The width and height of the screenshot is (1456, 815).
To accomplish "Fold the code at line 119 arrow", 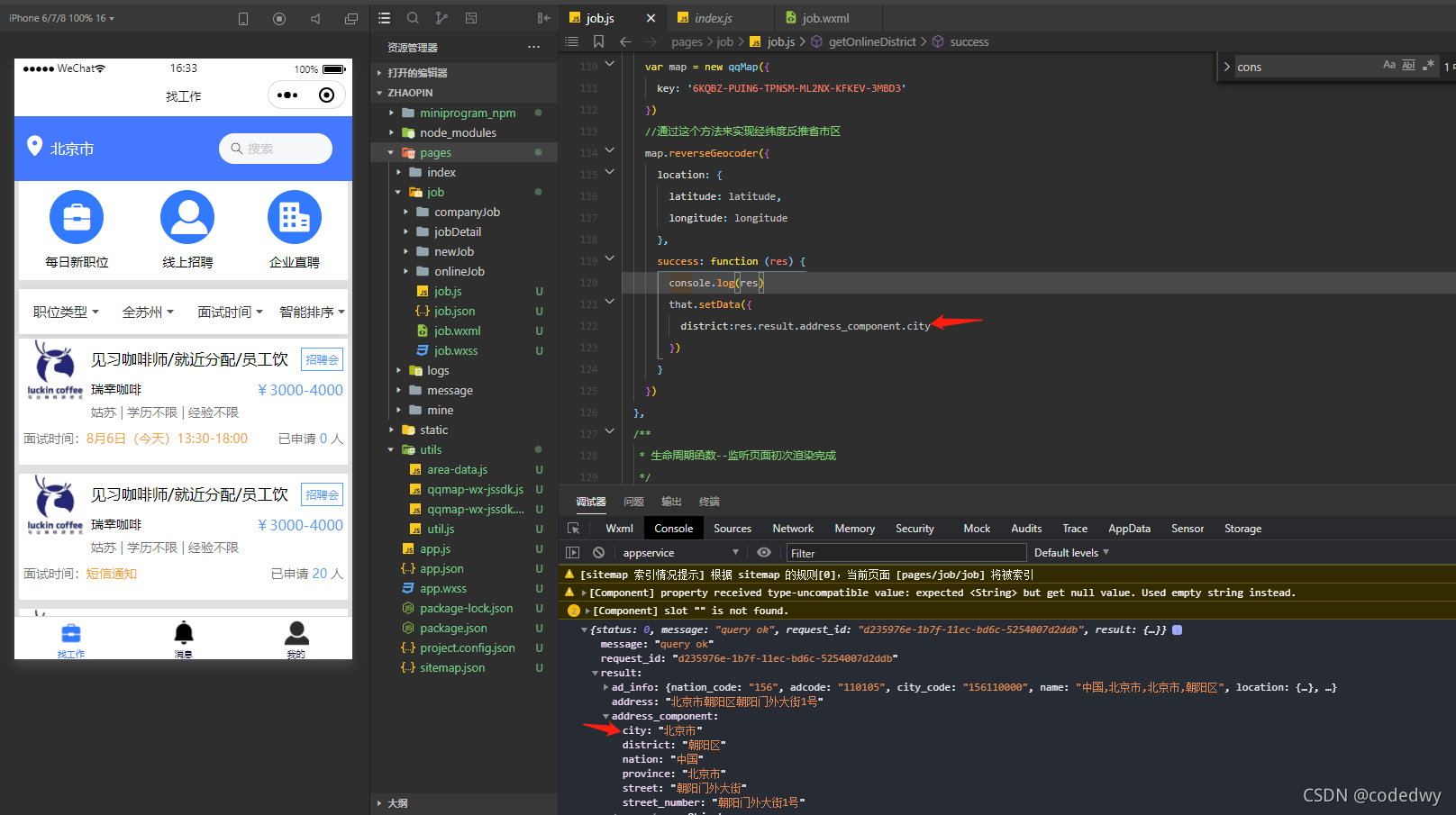I will 610,258.
